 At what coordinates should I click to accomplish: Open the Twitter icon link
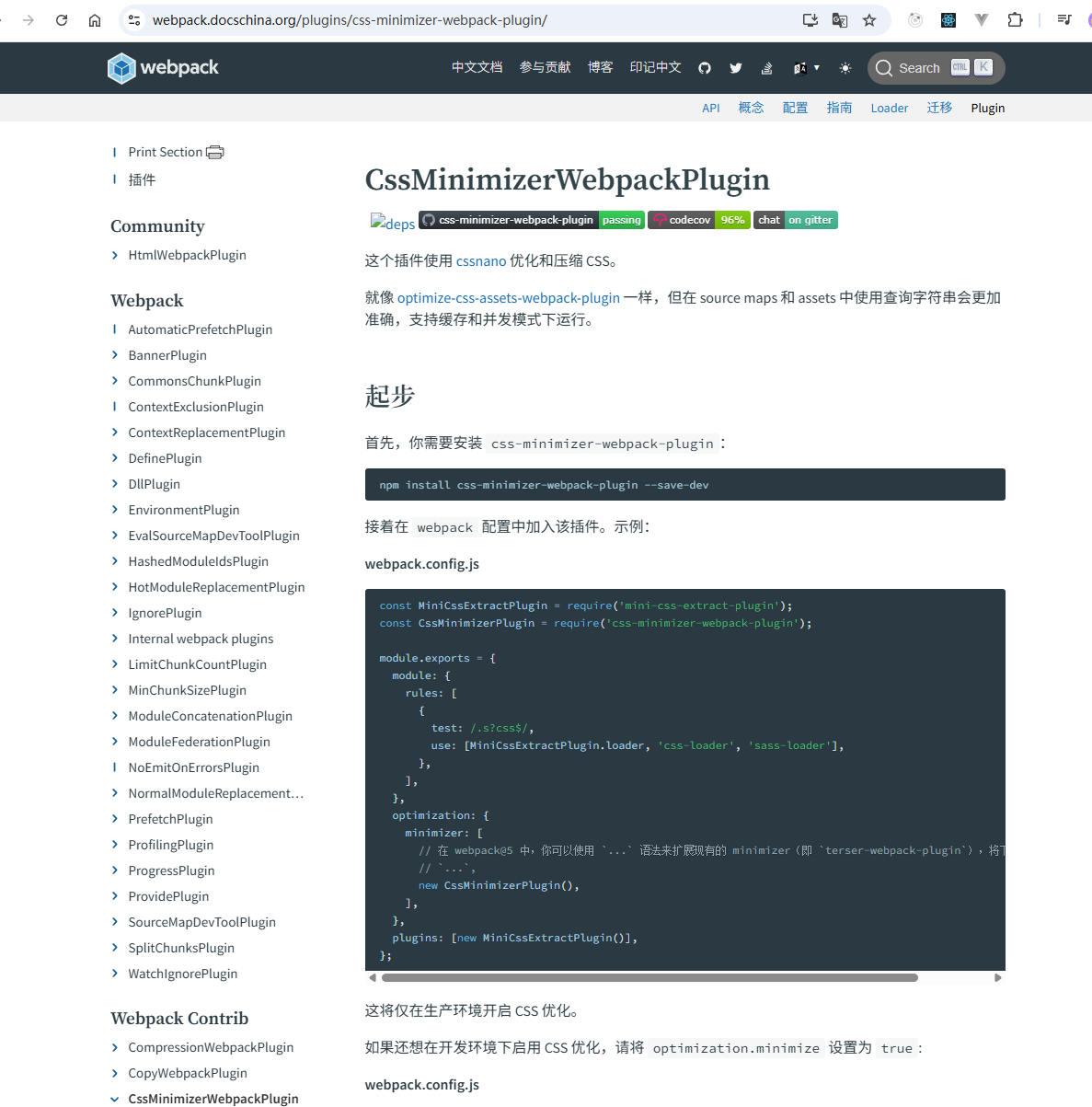click(736, 68)
